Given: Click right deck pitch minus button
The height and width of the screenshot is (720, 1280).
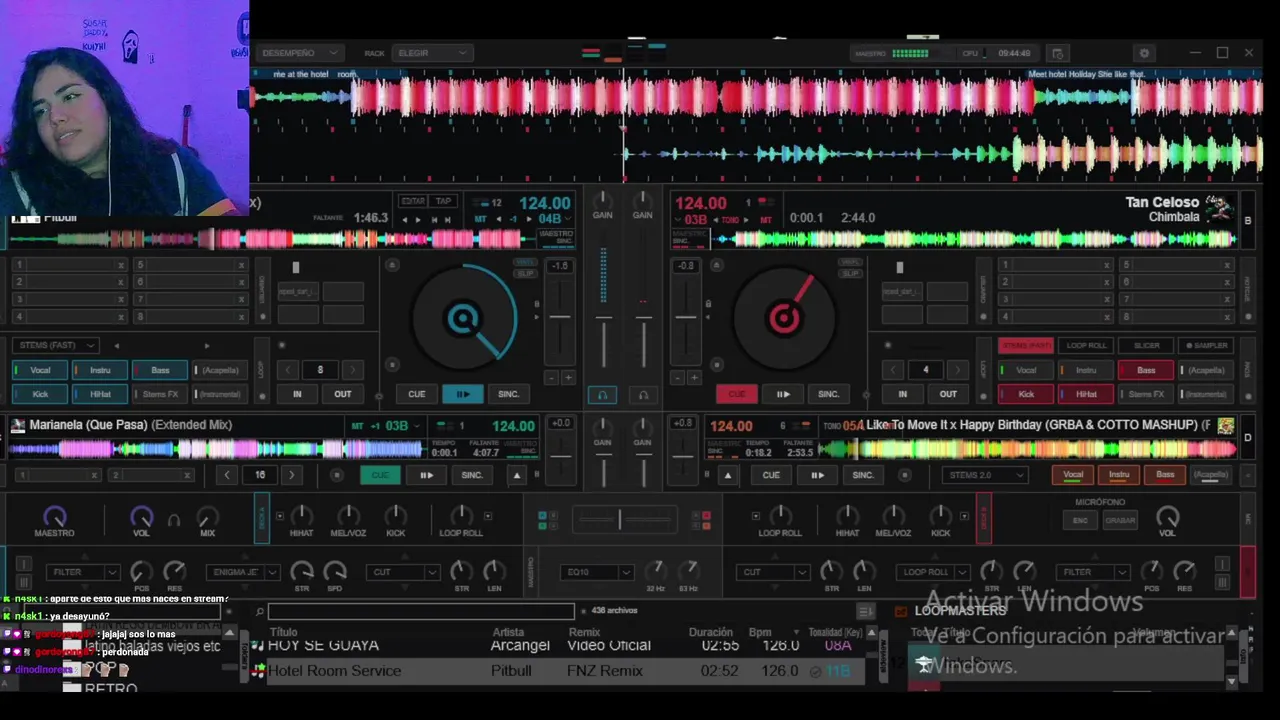Looking at the screenshot, I should point(677,378).
